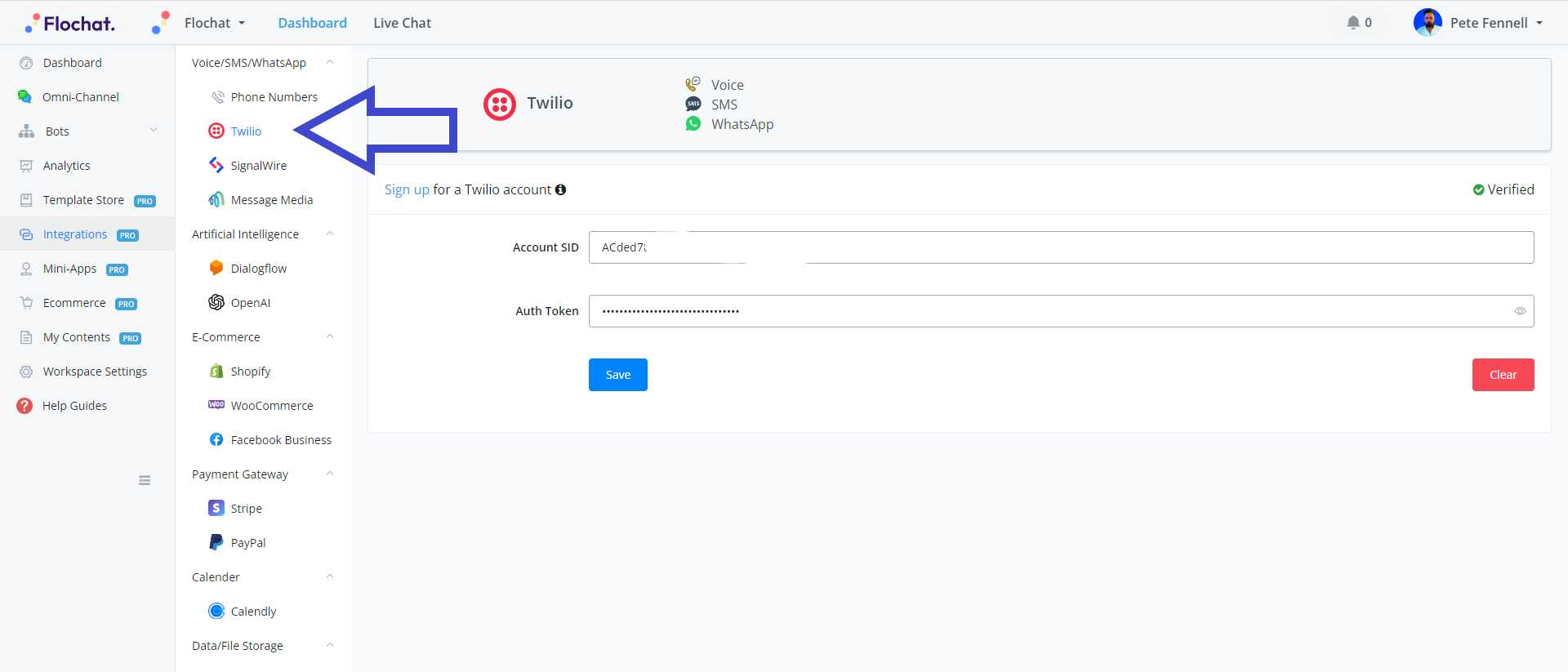Click the Shopify icon in sidebar
The width and height of the screenshot is (1568, 672).
point(216,372)
